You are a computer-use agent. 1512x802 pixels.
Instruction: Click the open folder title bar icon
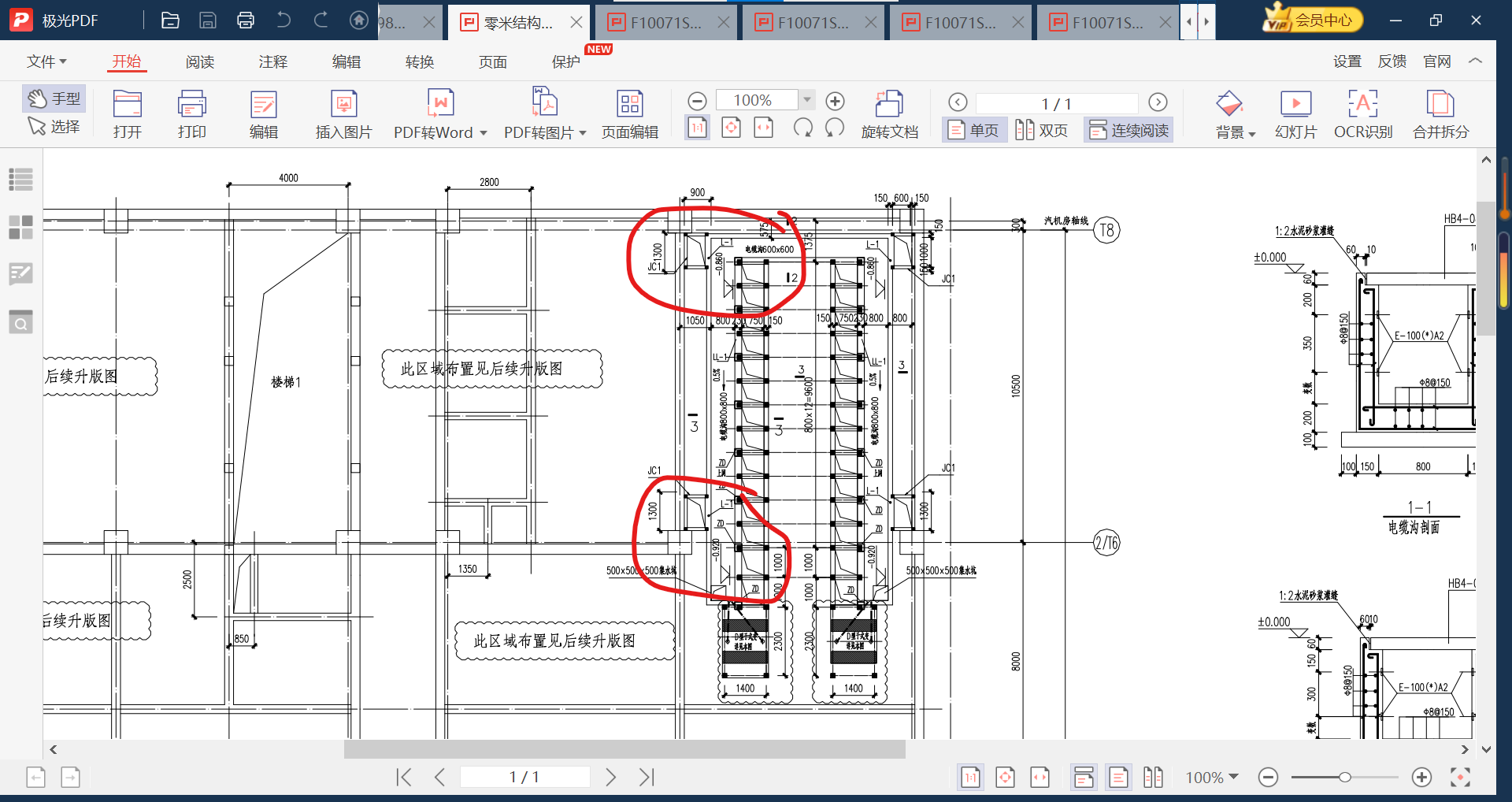coord(170,20)
